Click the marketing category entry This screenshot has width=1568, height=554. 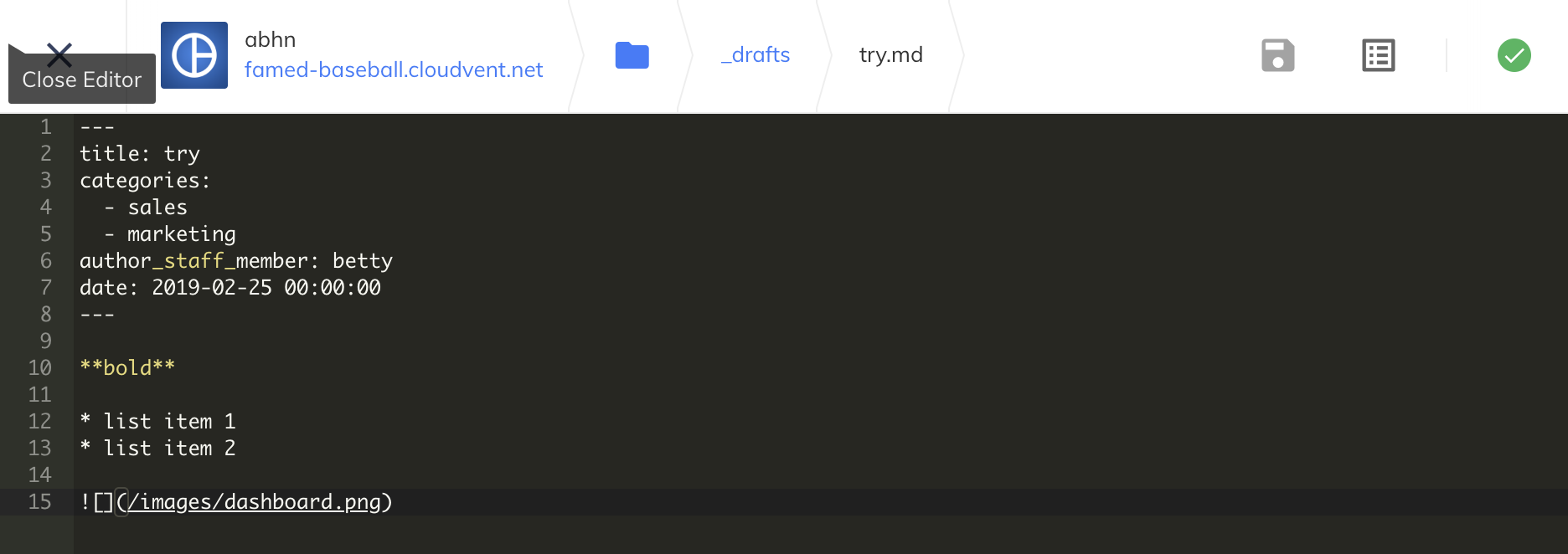pyautogui.click(x=182, y=233)
